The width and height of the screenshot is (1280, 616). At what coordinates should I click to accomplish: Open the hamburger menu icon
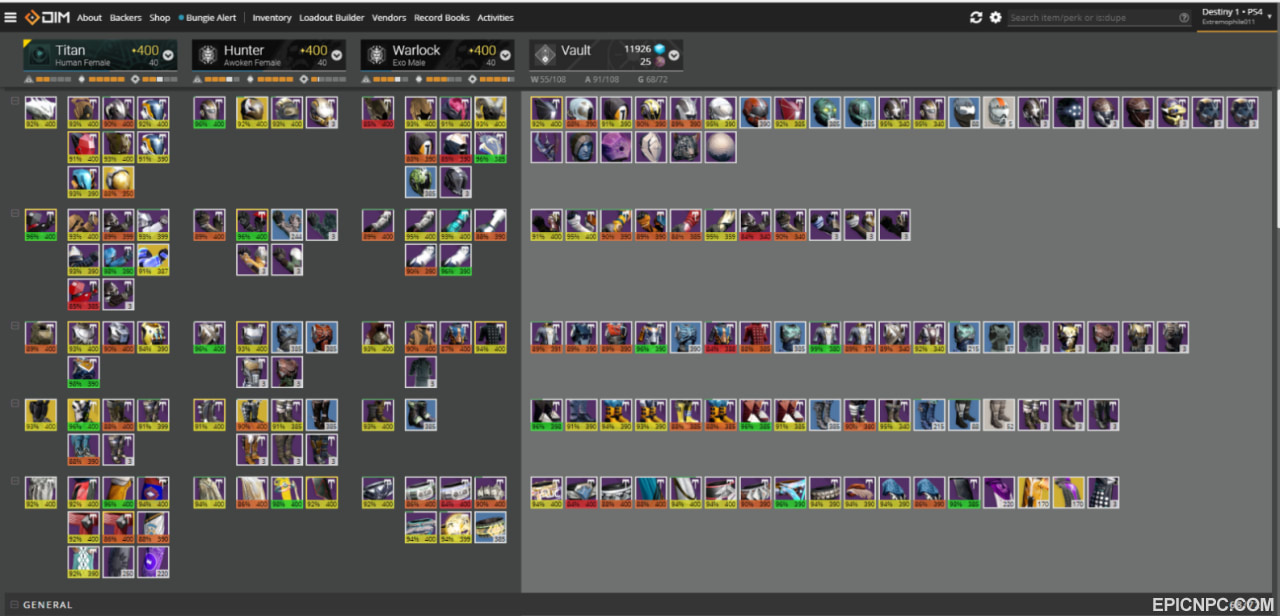click(x=10, y=17)
